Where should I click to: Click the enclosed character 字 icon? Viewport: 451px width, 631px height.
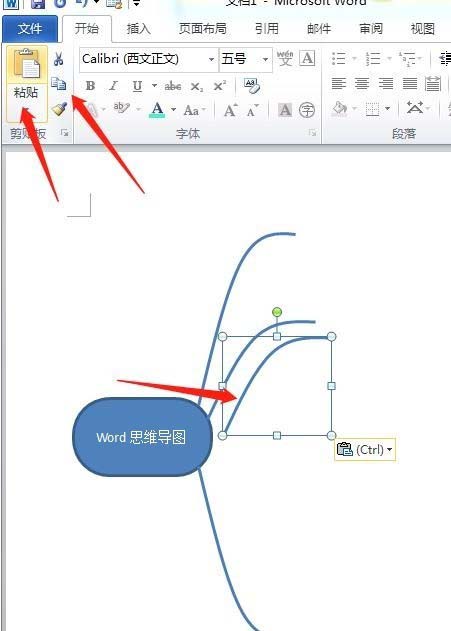307,110
